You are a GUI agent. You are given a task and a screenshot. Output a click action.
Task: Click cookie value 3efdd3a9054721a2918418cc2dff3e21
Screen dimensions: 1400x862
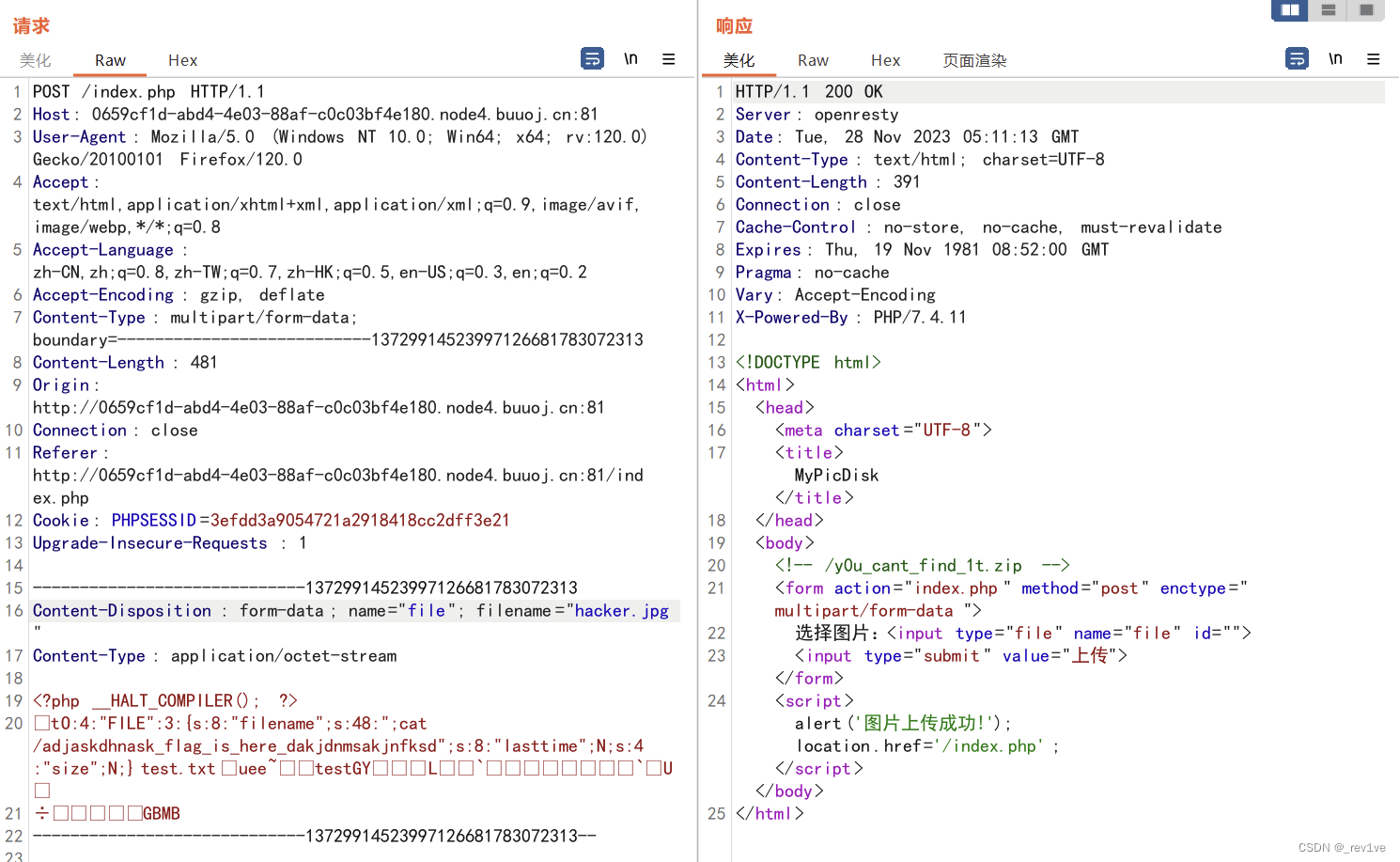pyautogui.click(x=360, y=520)
